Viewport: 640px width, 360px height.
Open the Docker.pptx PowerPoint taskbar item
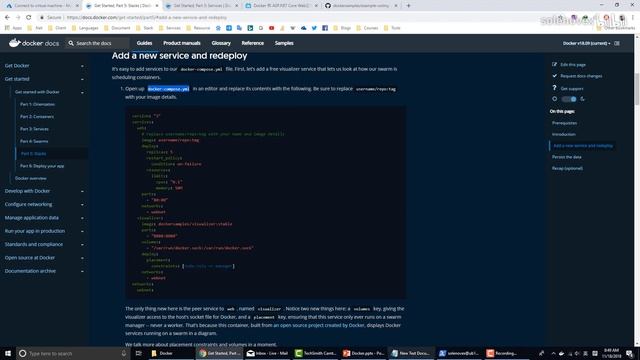pos(364,353)
